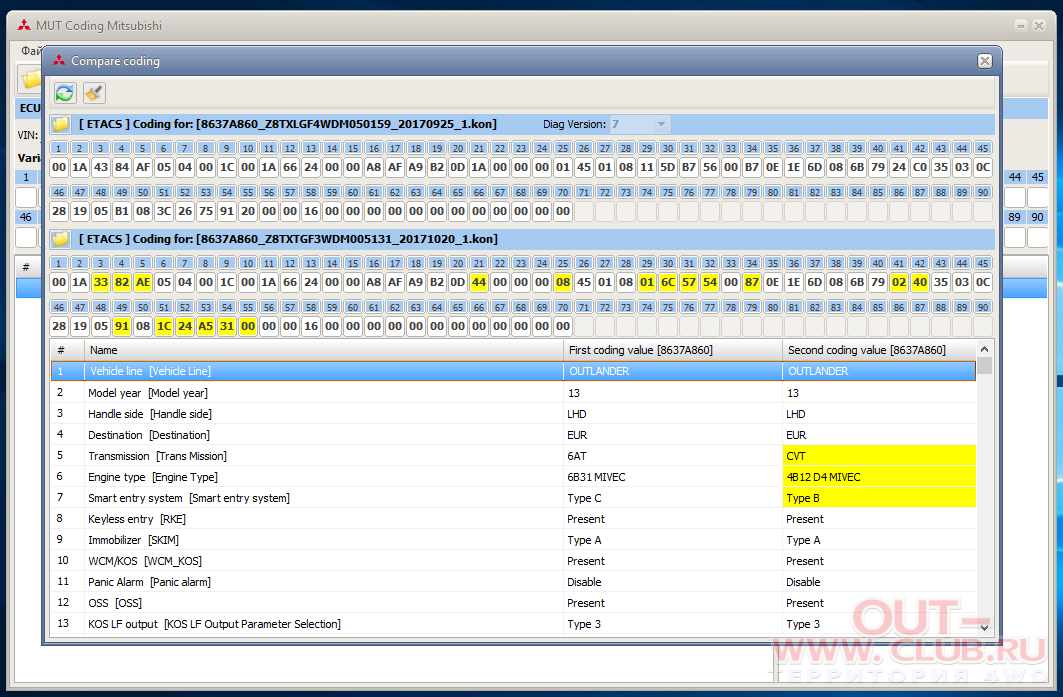Click Mitsubishi logo in MUT Coding main window
The width and height of the screenshot is (1063, 697).
24,26
